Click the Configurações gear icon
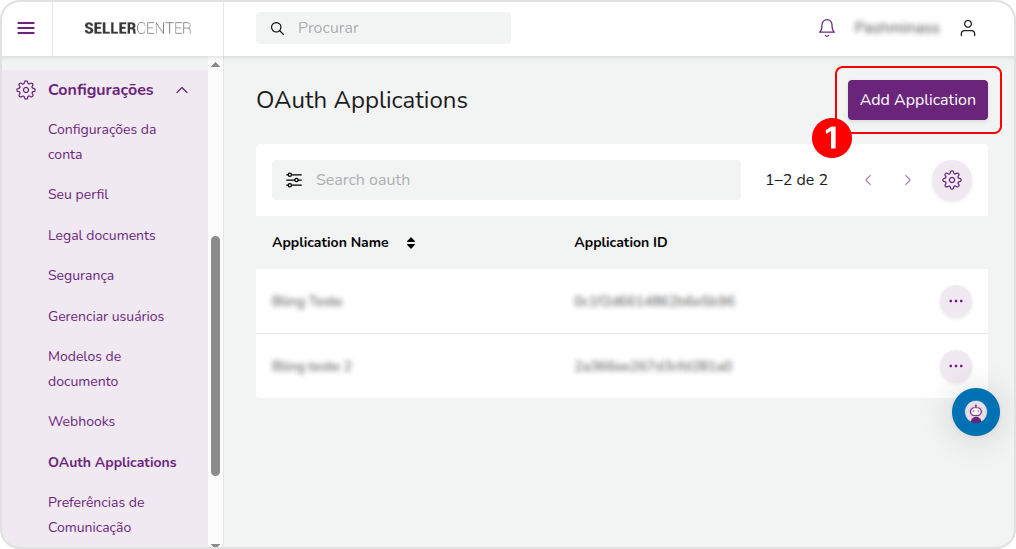 coord(26,90)
